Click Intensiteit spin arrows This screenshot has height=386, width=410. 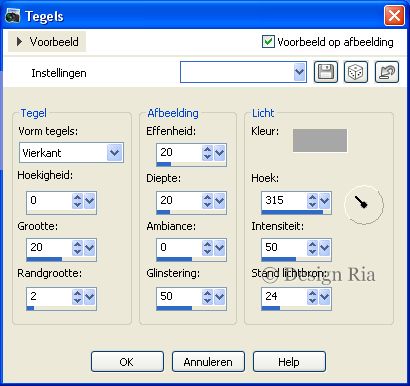click(x=312, y=248)
